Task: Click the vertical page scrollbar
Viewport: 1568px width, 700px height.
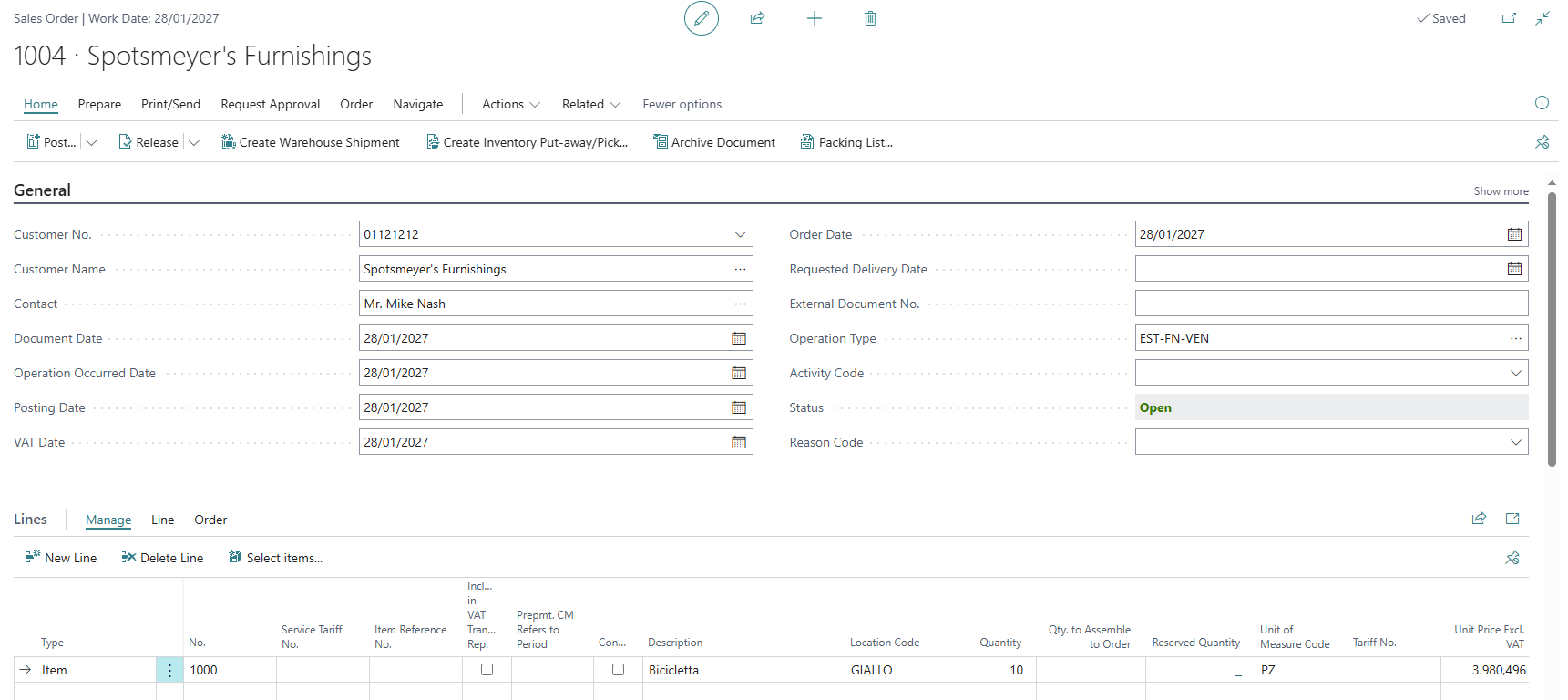Action: point(1552,330)
